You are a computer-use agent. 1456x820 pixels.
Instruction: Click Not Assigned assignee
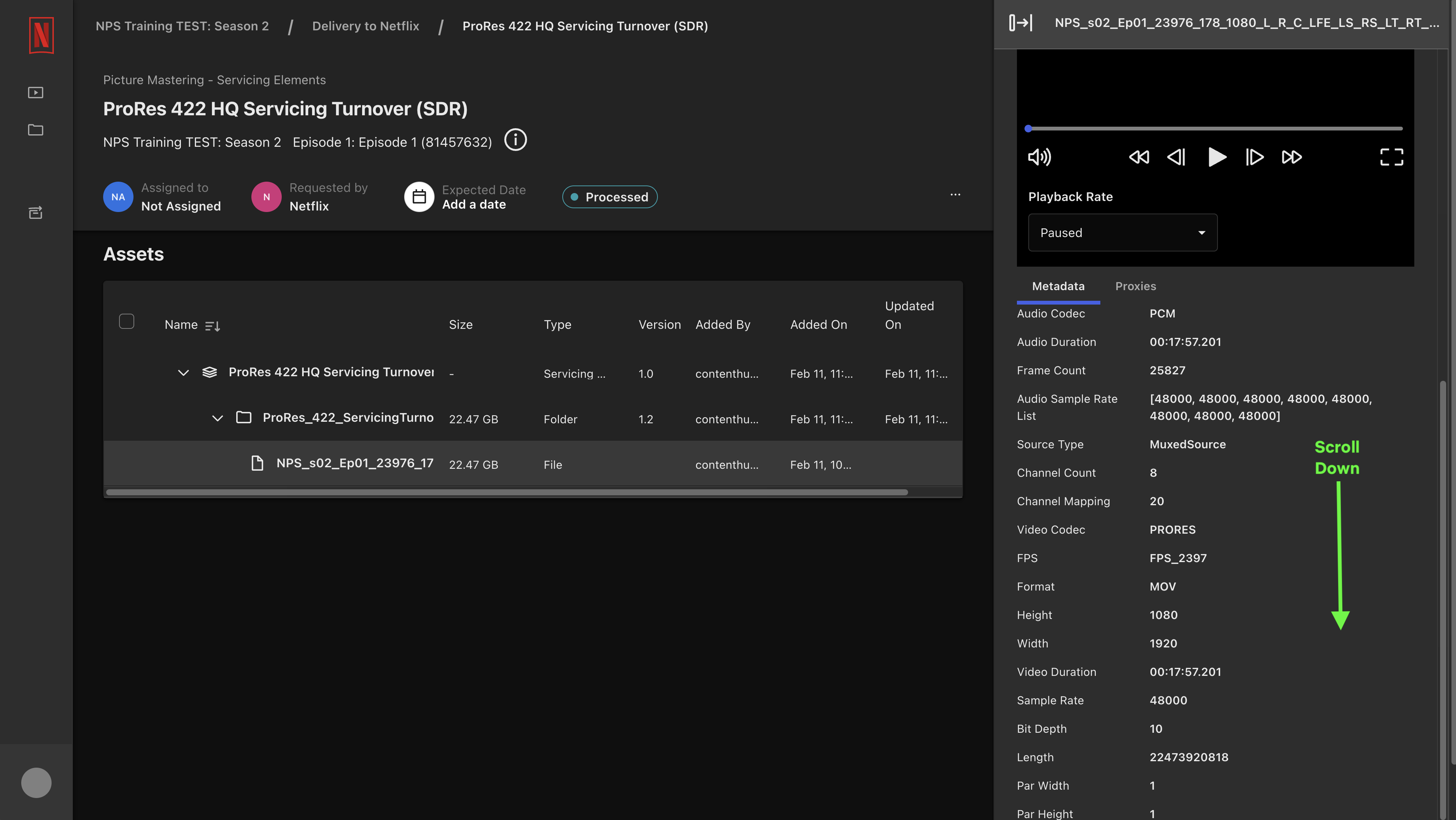coord(181,206)
